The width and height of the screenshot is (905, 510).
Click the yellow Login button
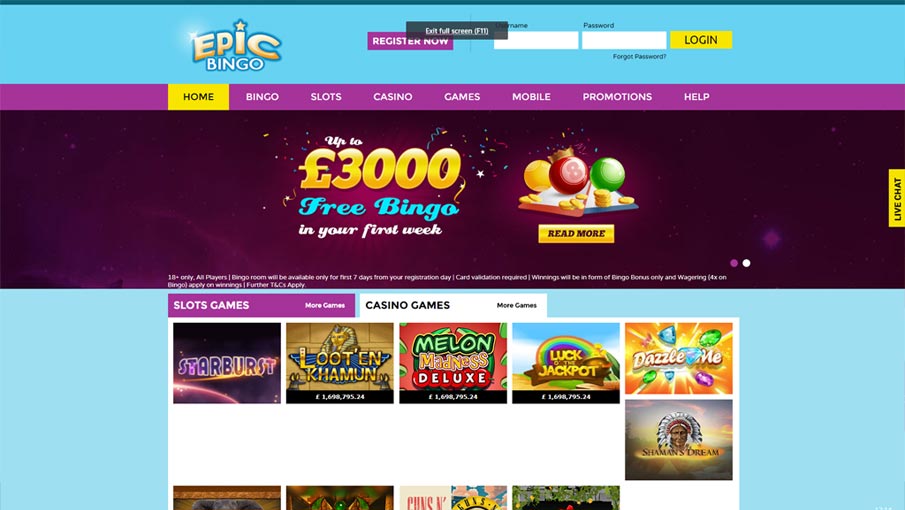coord(701,40)
